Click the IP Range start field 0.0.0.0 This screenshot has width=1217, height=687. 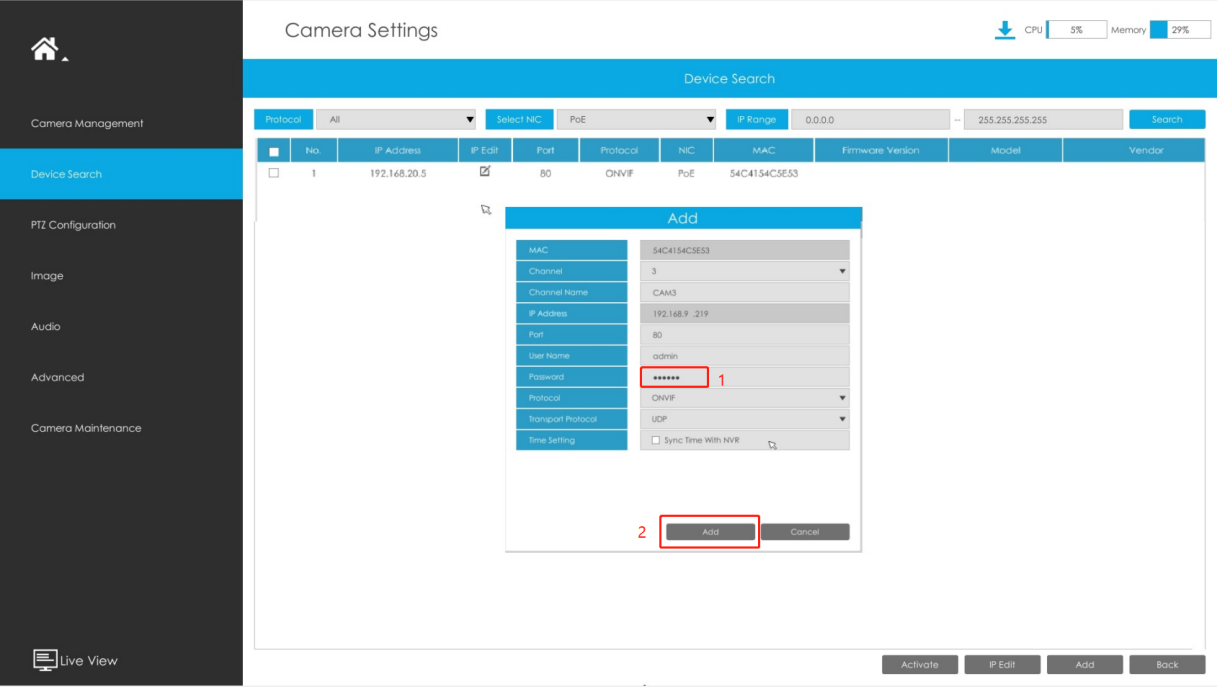pyautogui.click(x=870, y=120)
